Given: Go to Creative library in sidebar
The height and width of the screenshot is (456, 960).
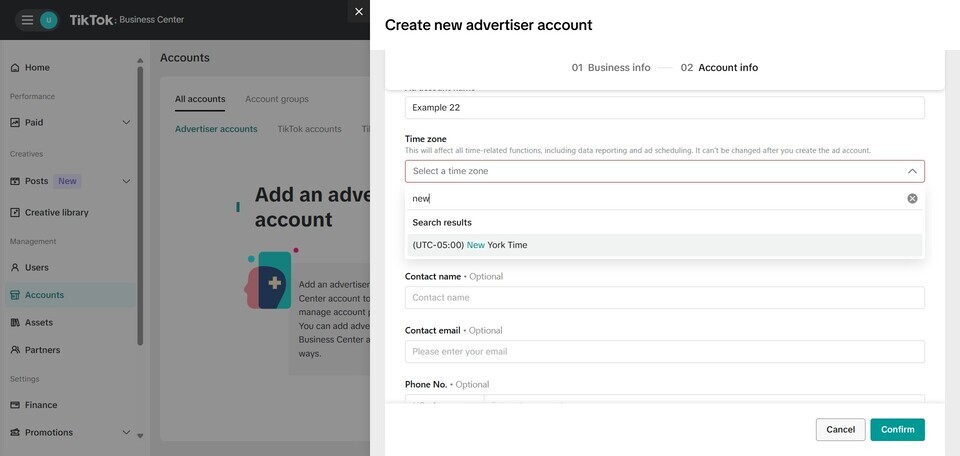Looking at the screenshot, I should click(x=56, y=212).
